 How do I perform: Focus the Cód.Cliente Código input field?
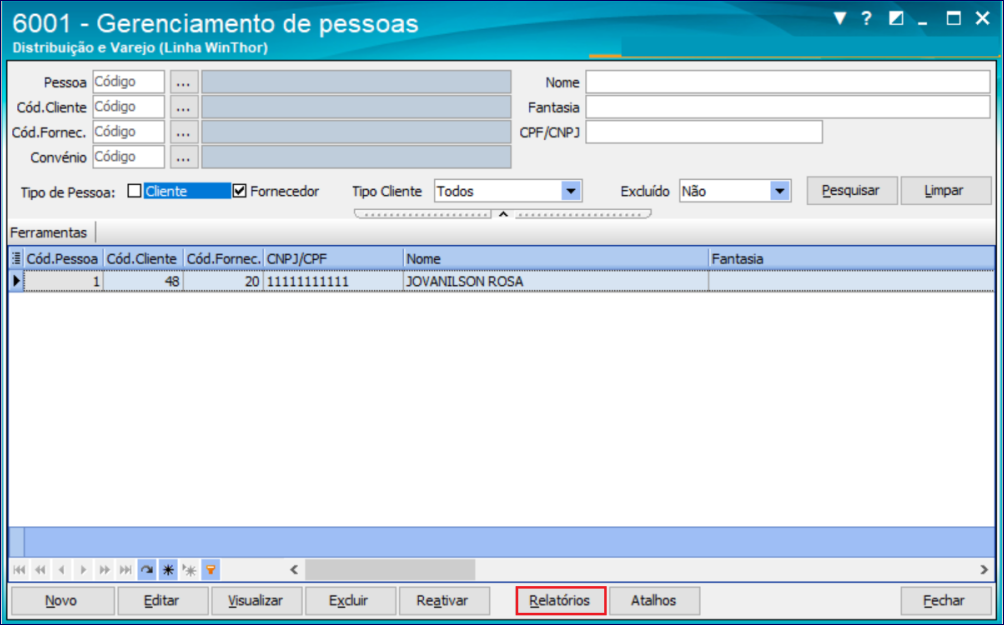pos(129,107)
